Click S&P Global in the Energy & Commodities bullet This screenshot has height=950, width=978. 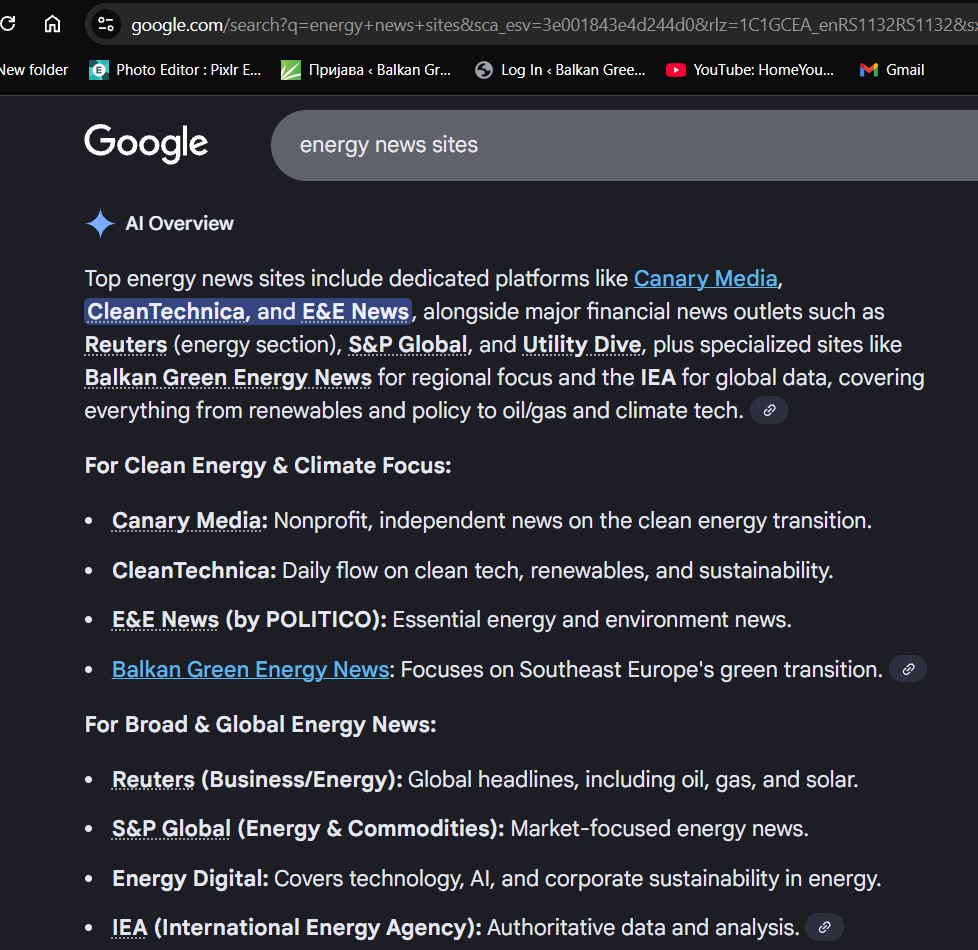[x=172, y=828]
